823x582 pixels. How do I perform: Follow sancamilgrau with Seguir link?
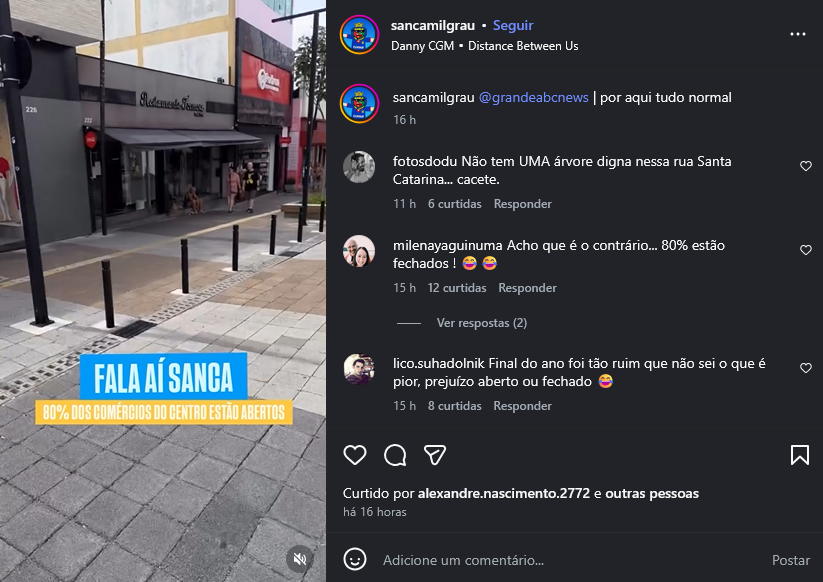tap(513, 25)
